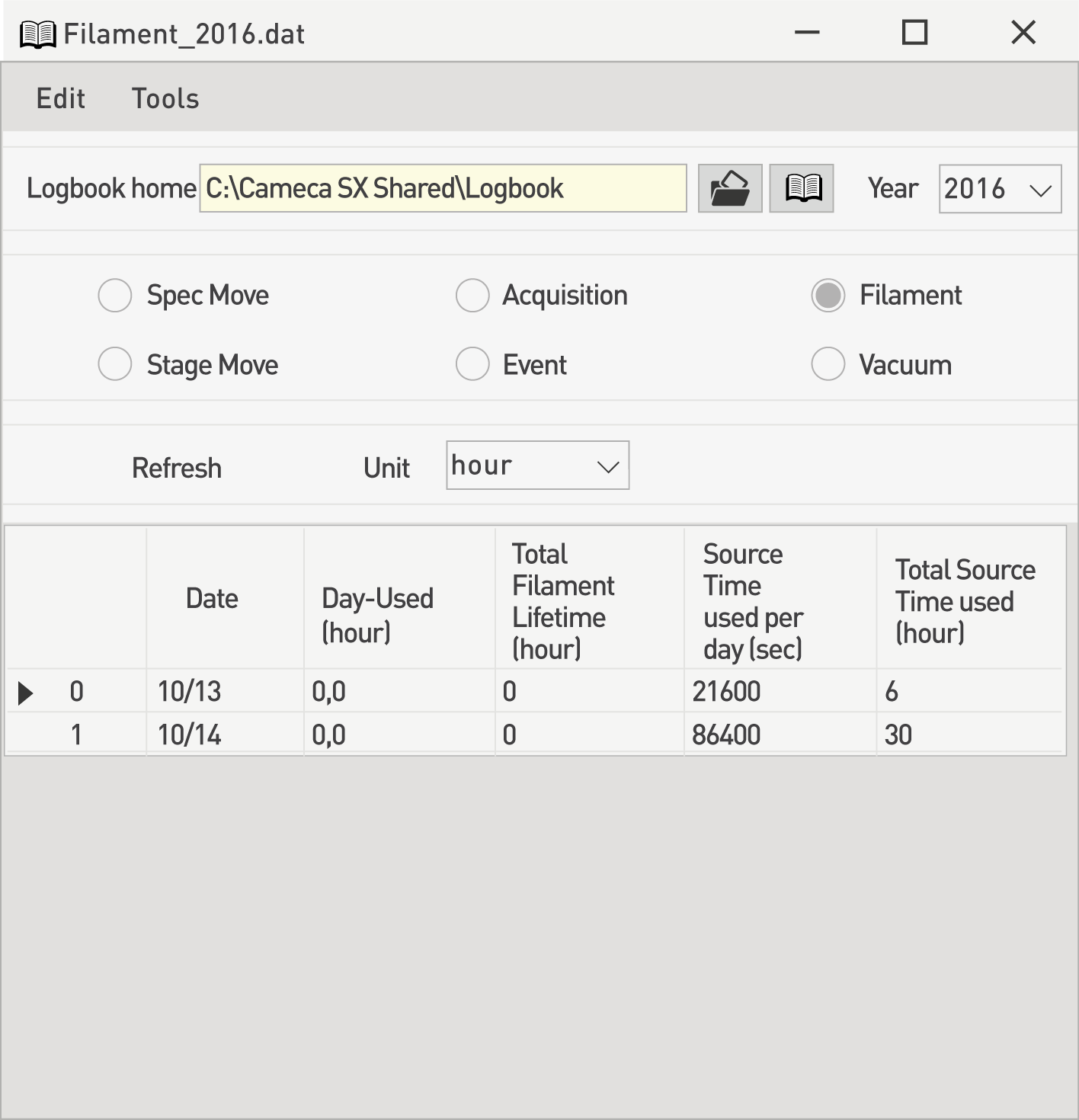Select the Stage Move radio option

(x=115, y=364)
